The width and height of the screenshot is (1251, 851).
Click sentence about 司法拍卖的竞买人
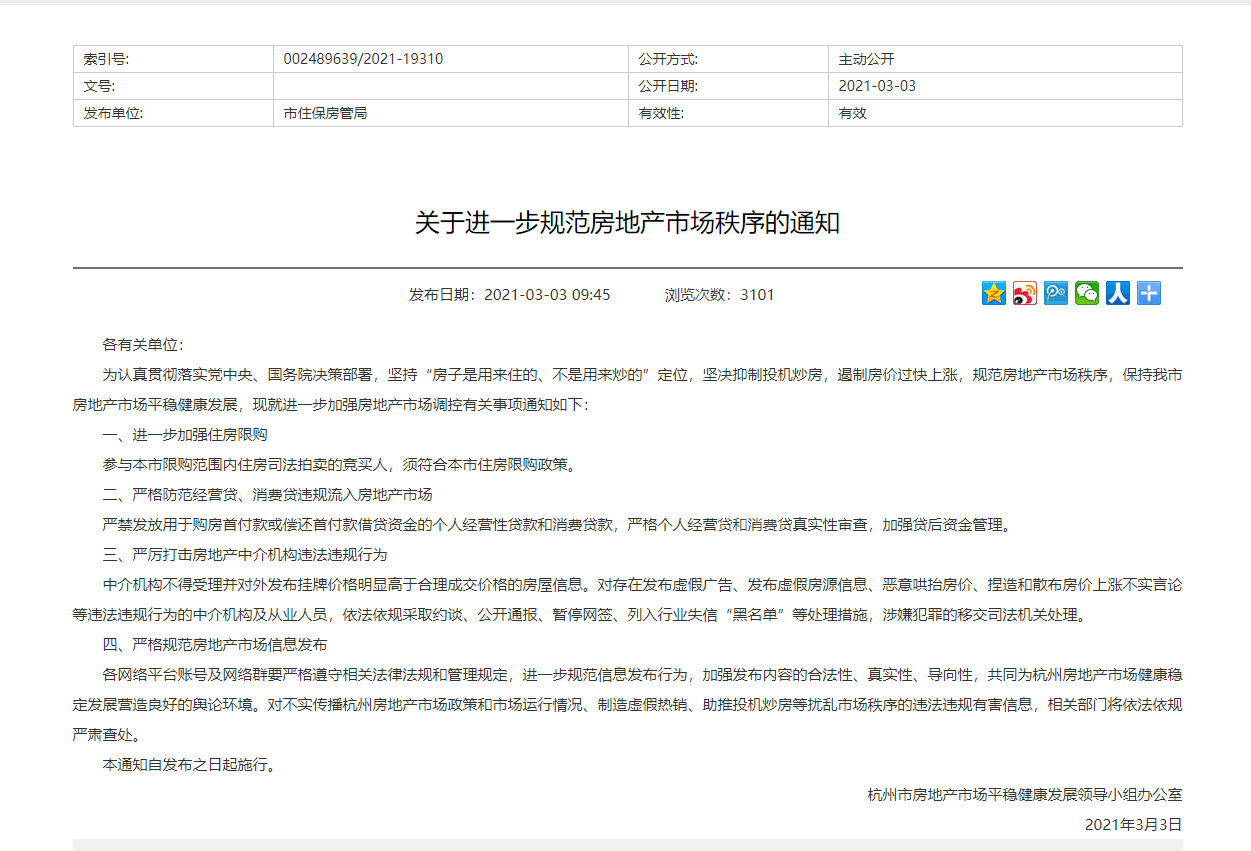point(340,464)
